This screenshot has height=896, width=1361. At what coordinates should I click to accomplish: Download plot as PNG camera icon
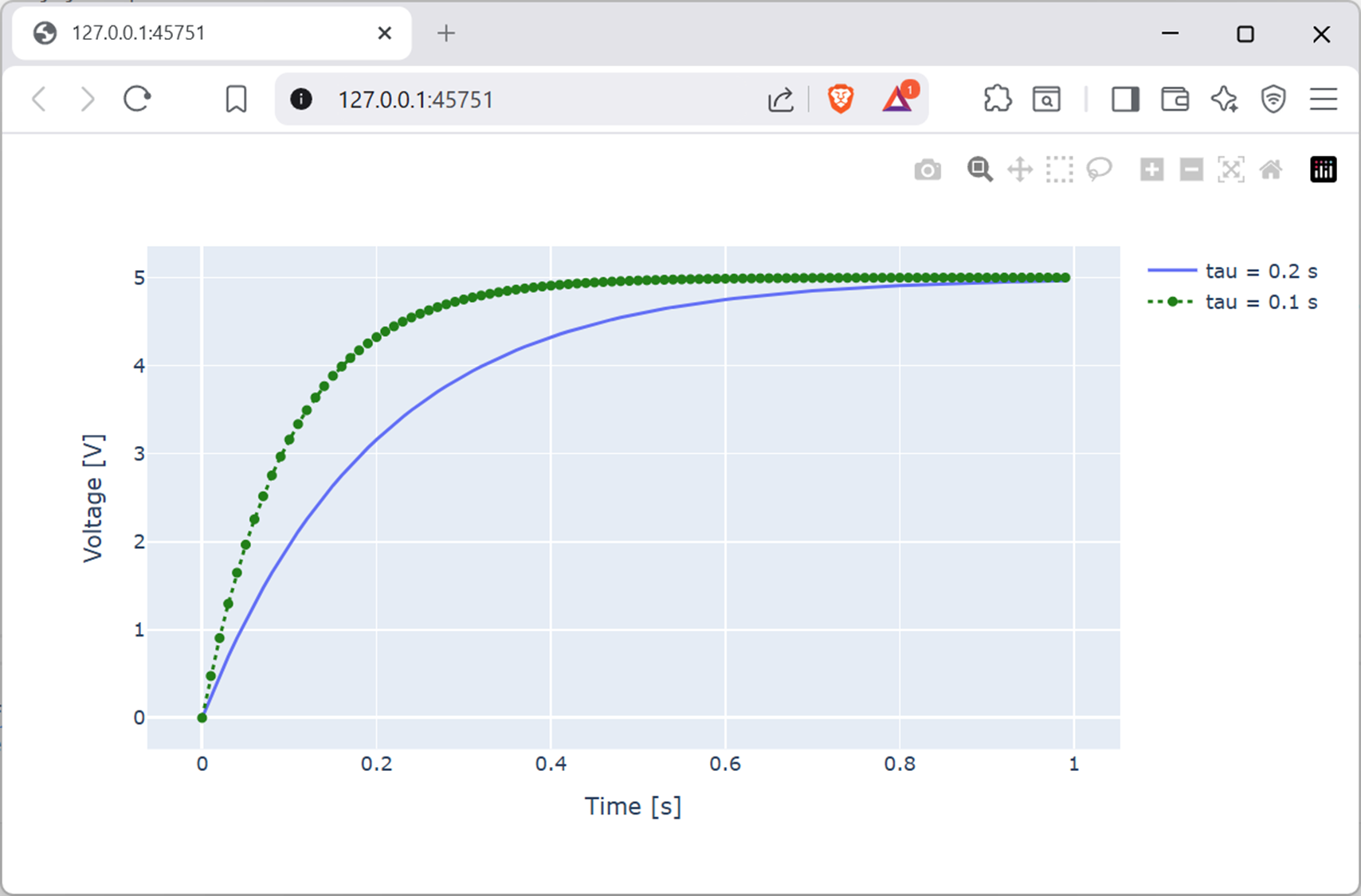click(928, 170)
